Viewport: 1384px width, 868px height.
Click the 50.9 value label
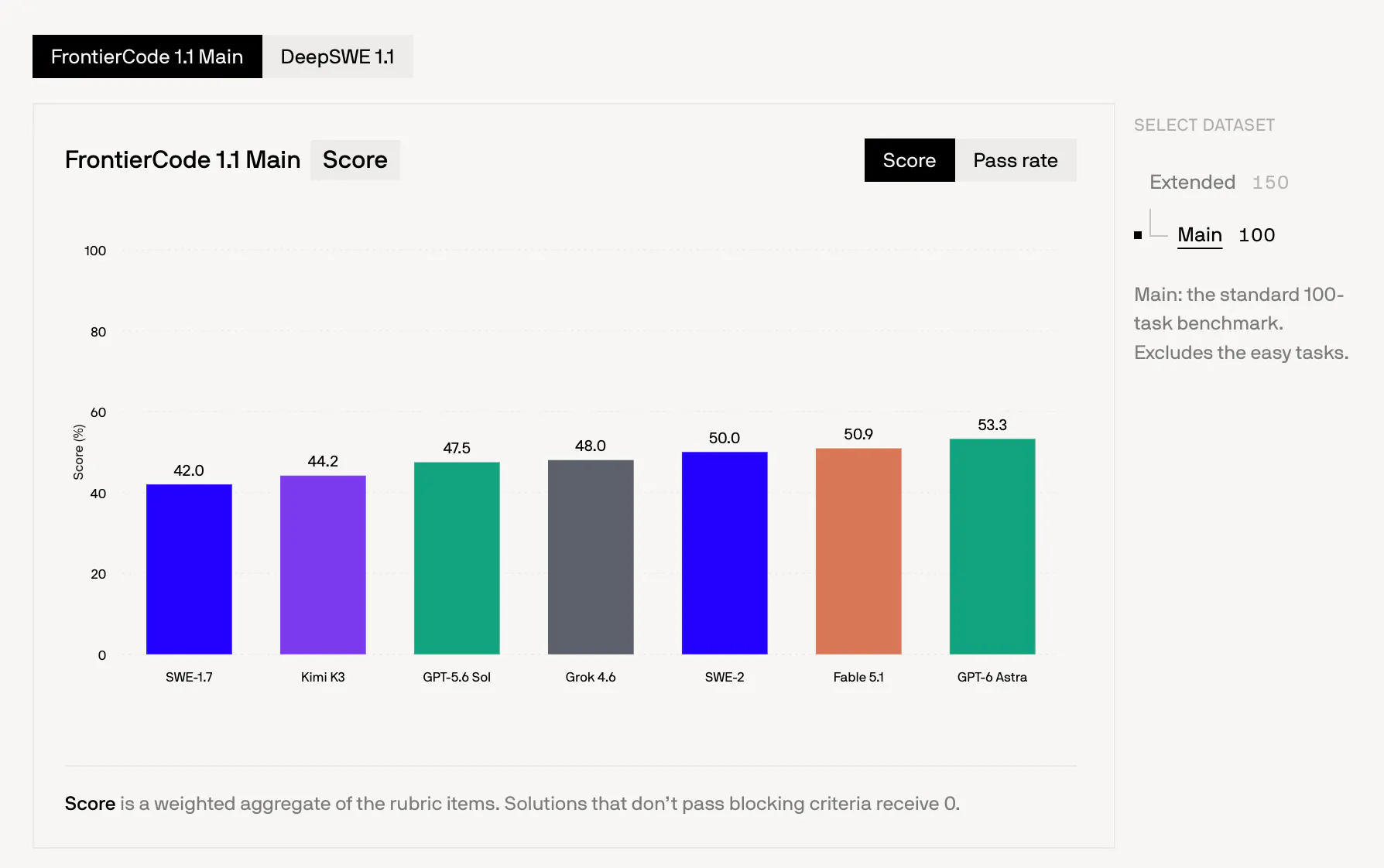tap(858, 434)
